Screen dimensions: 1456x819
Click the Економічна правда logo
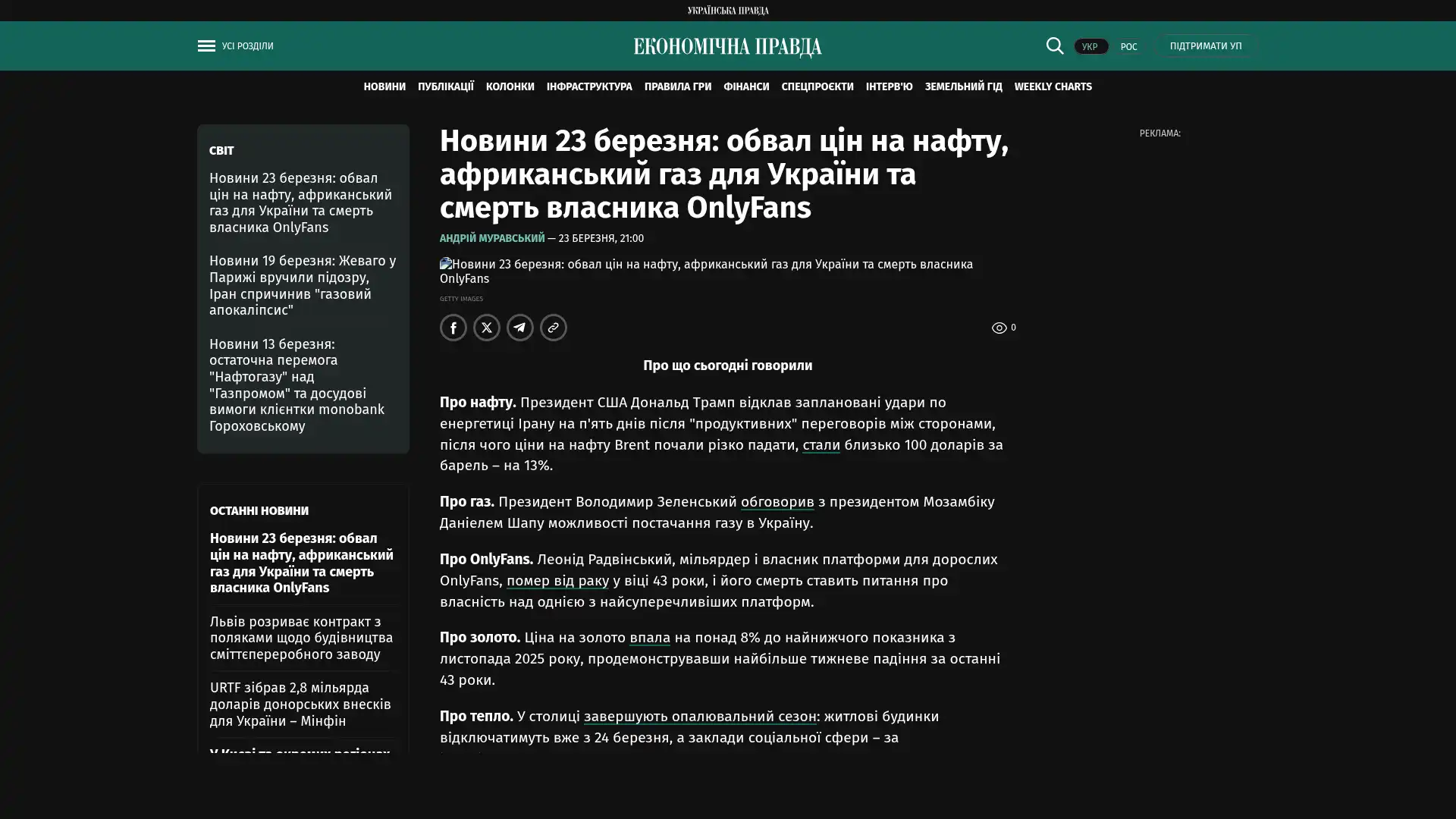point(727,47)
